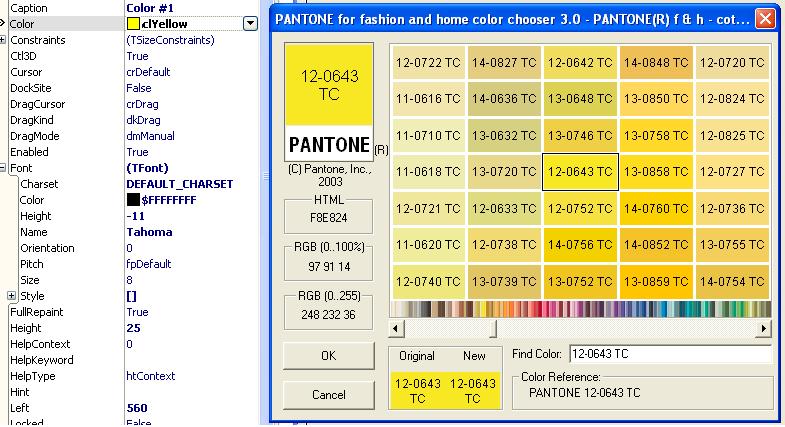Click the Original 12-0643 TC swatch

[x=417, y=390]
